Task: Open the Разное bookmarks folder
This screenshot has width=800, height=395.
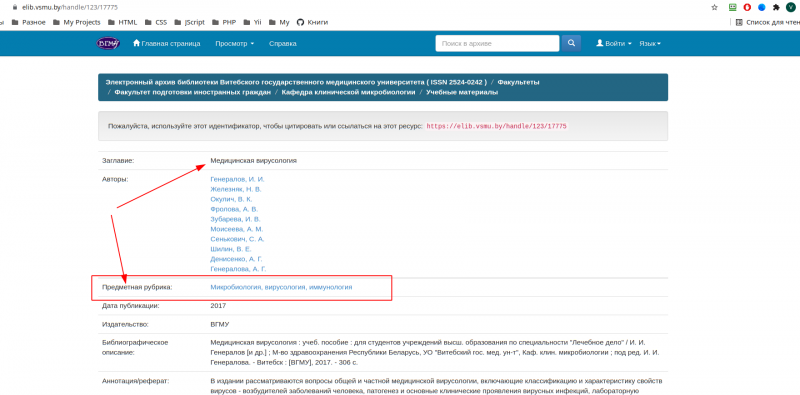Action: (x=29, y=22)
